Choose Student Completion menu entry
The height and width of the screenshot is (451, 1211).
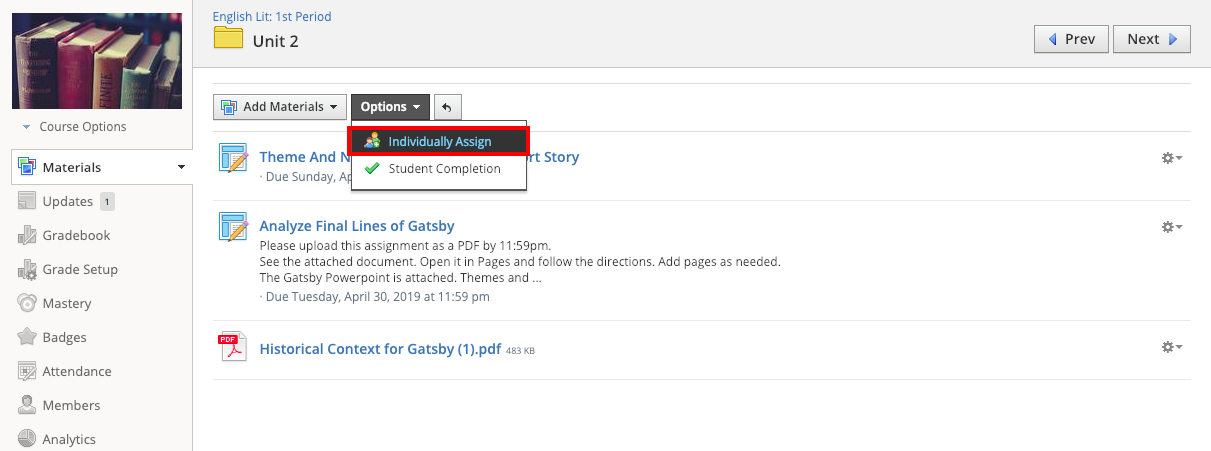444,169
